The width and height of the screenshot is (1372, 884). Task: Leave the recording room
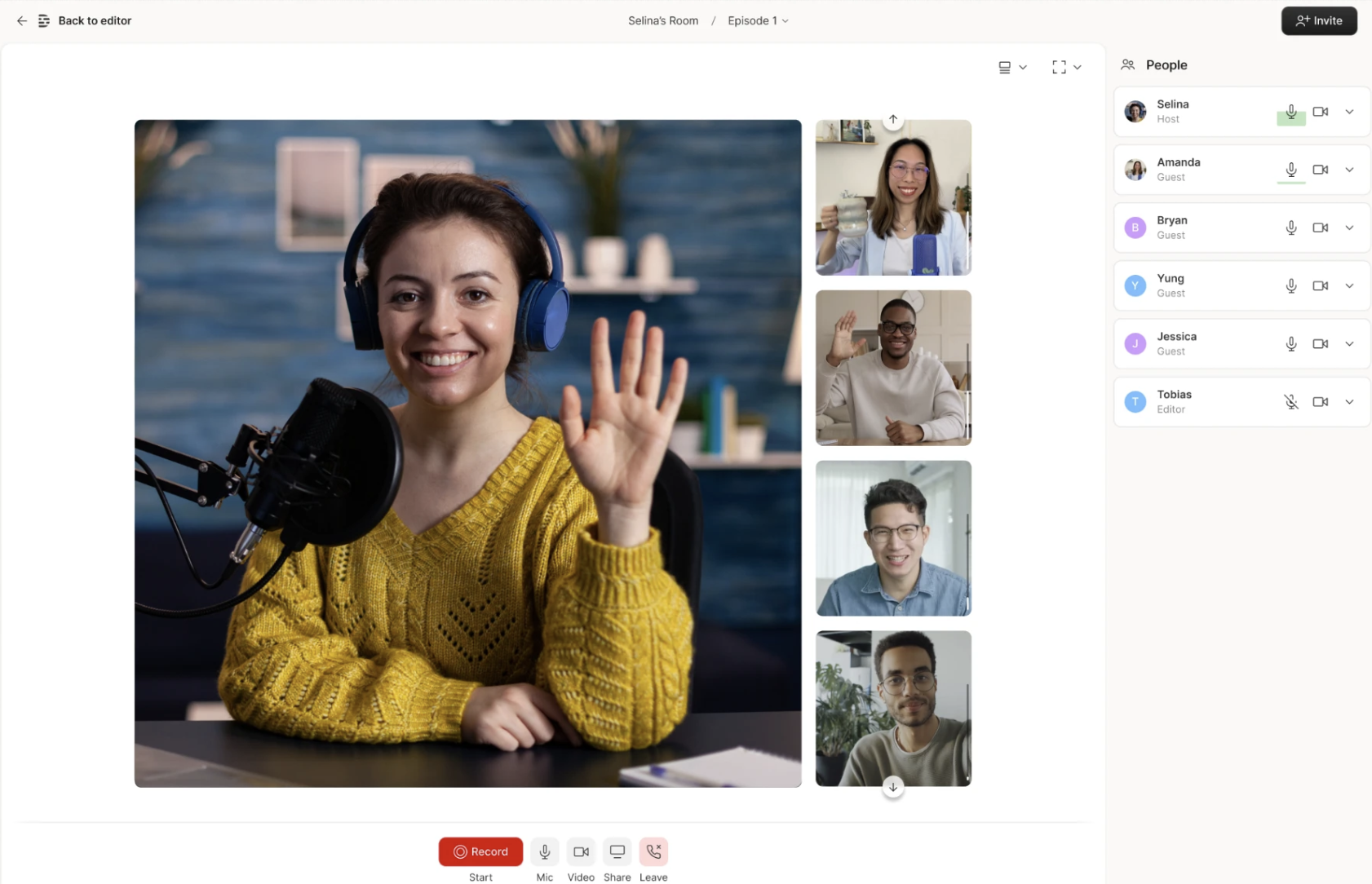pyautogui.click(x=653, y=851)
